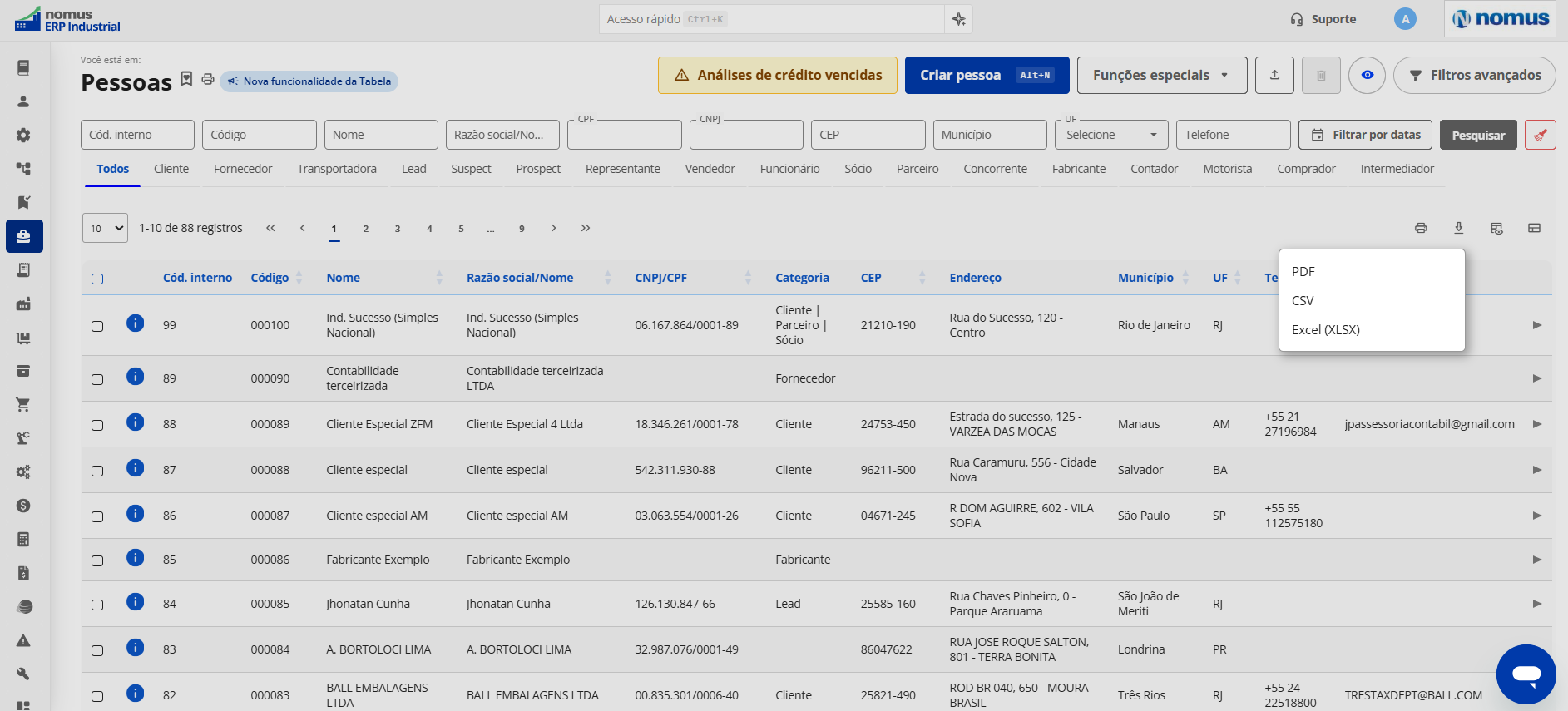Check the select-all checkbox in table header
1568x711 pixels.
[97, 279]
